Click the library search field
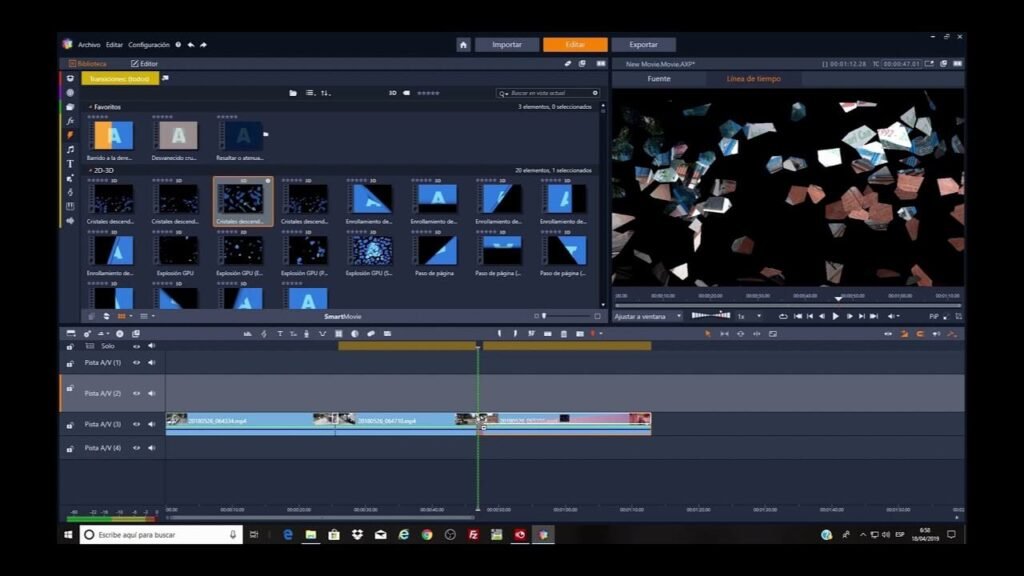The height and width of the screenshot is (576, 1024). point(547,93)
